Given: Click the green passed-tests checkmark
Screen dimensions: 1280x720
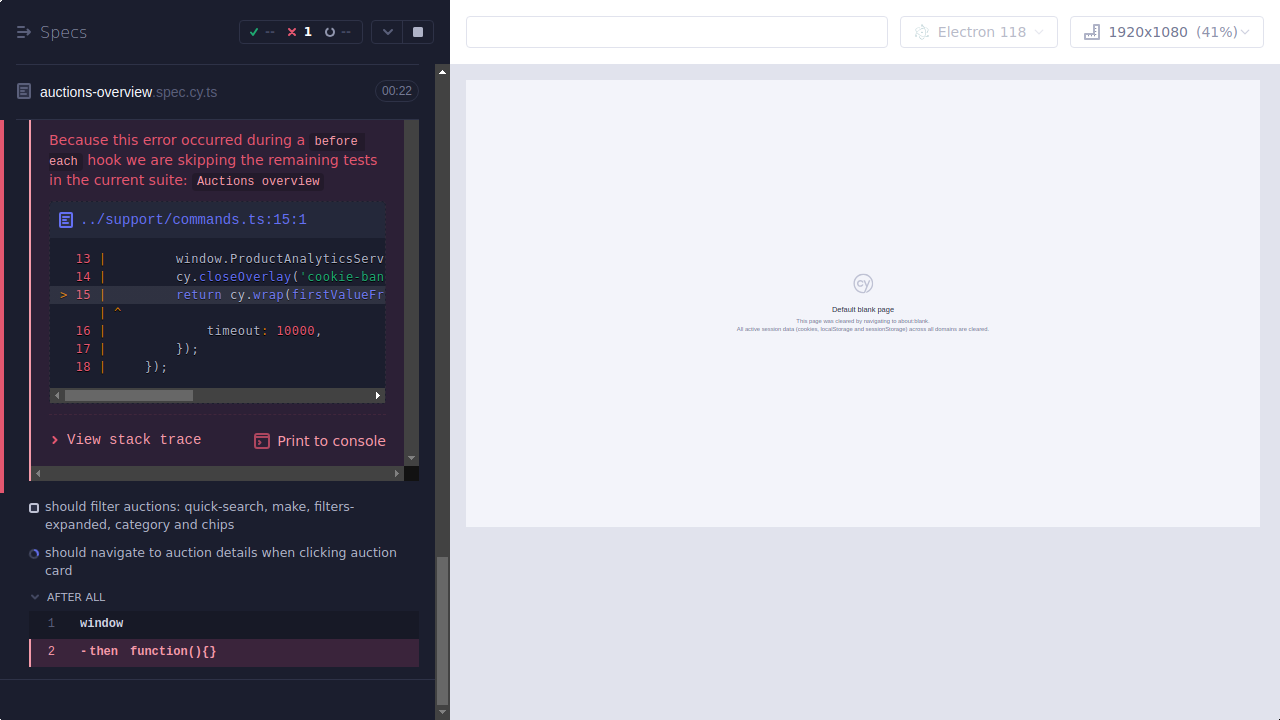Looking at the screenshot, I should click(254, 31).
